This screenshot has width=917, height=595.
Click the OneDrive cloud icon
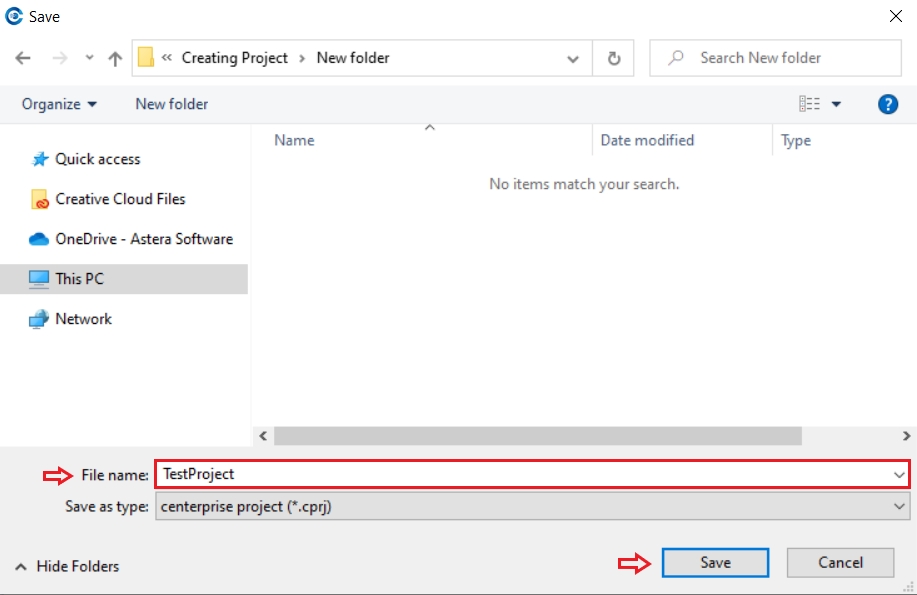(39, 239)
